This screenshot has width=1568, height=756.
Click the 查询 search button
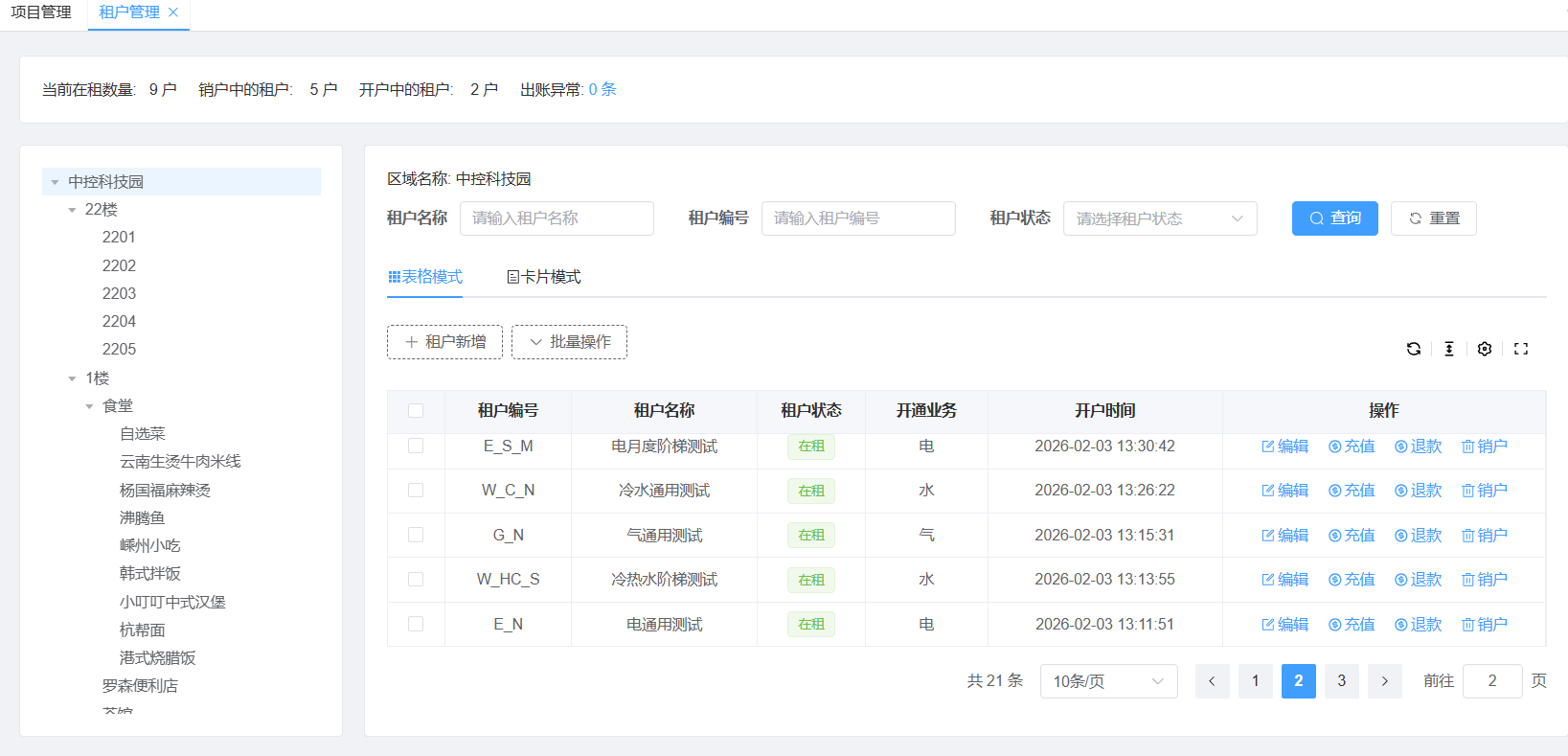click(1334, 218)
